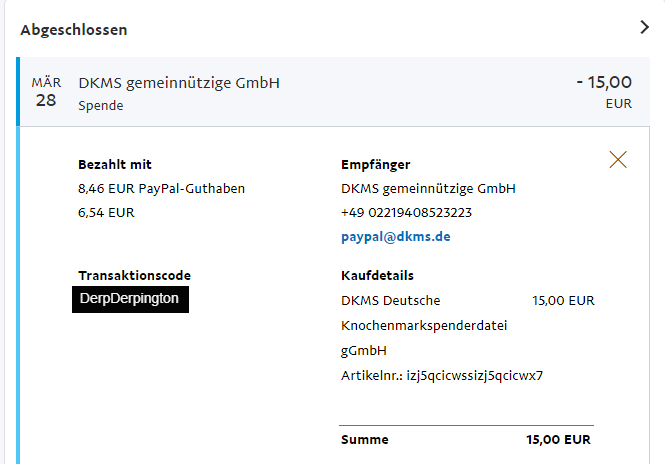The width and height of the screenshot is (665, 464).
Task: Open the paypal@dkms.de email link
Action: (x=396, y=237)
